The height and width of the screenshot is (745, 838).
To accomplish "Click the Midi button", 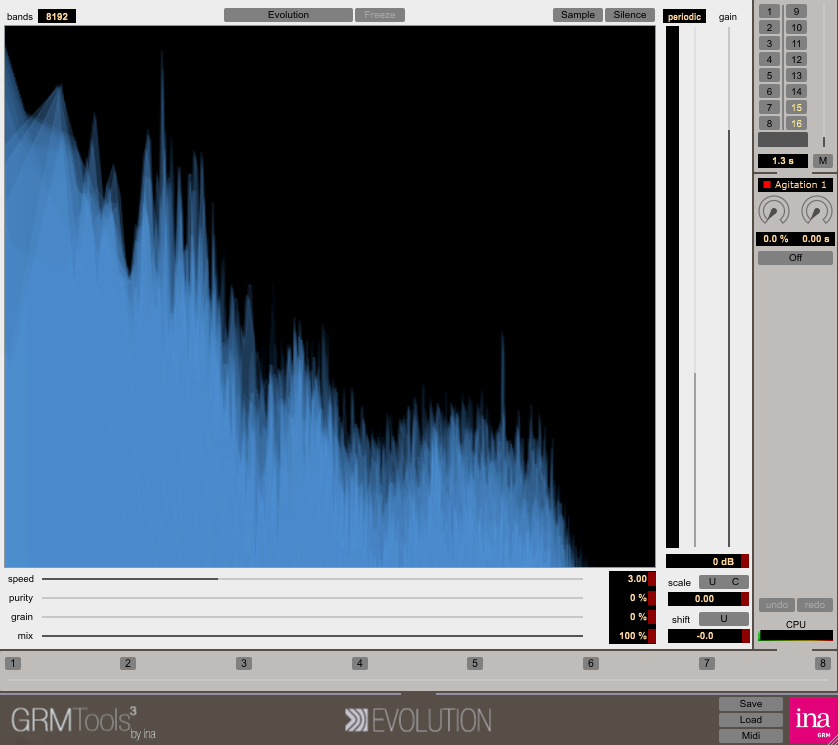I will pyautogui.click(x=750, y=736).
